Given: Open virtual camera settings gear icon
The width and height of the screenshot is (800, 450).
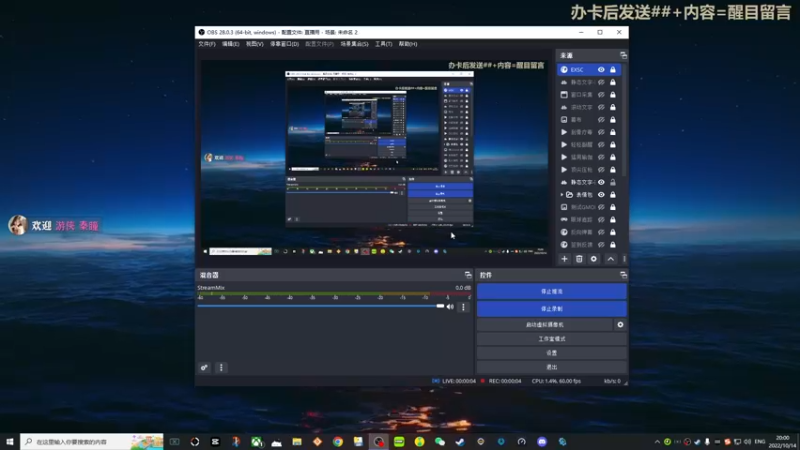Looking at the screenshot, I should pos(620,324).
